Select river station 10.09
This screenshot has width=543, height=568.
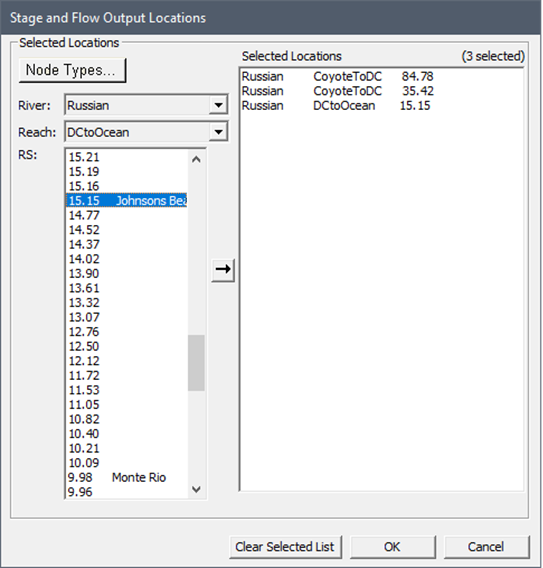(x=127, y=463)
